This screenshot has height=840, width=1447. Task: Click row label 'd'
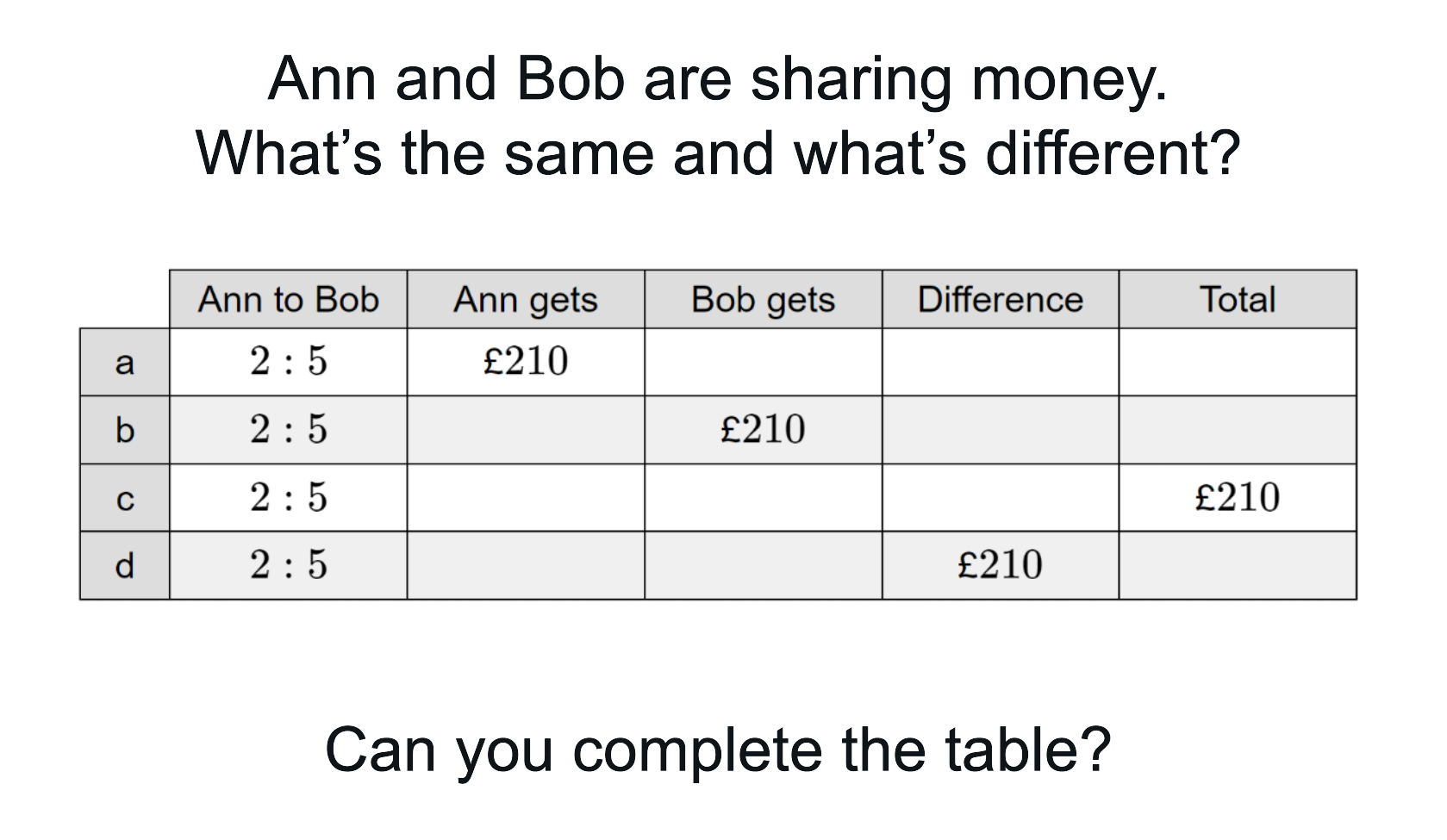[125, 566]
